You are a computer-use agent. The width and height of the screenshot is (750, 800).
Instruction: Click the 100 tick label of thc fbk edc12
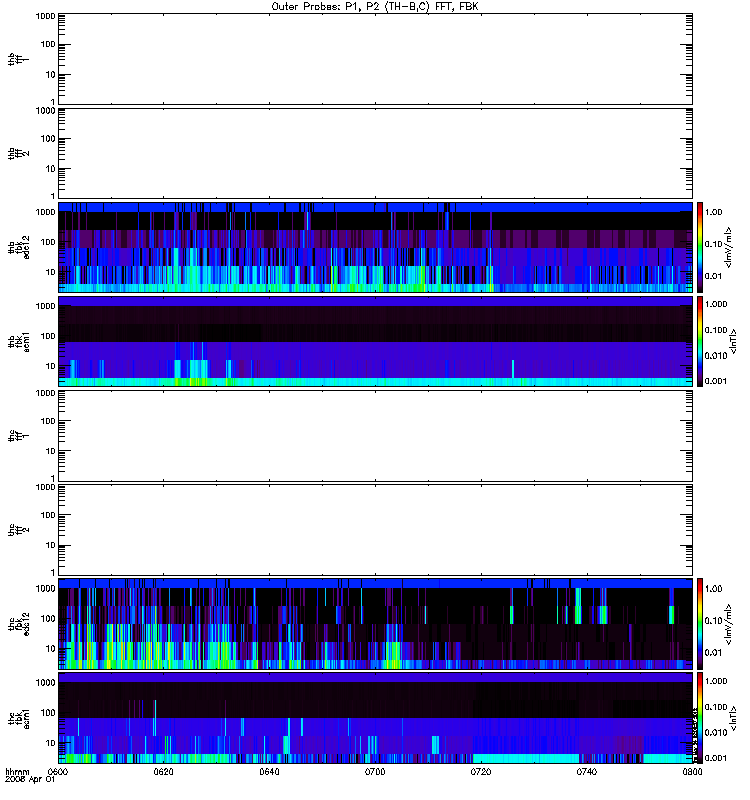pos(48,618)
